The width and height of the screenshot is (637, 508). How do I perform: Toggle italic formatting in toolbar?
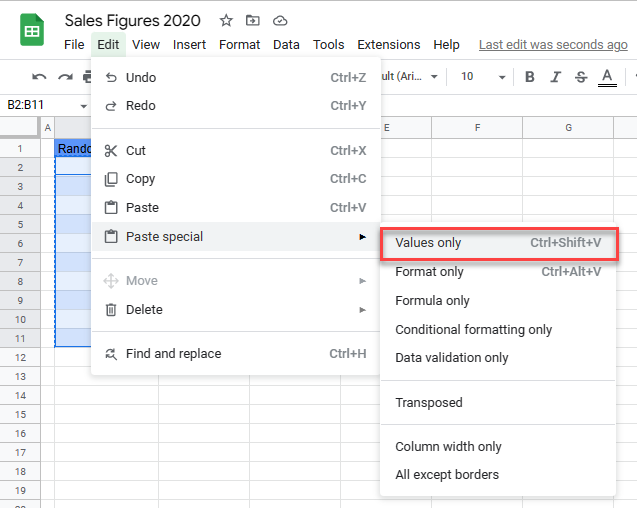[556, 77]
